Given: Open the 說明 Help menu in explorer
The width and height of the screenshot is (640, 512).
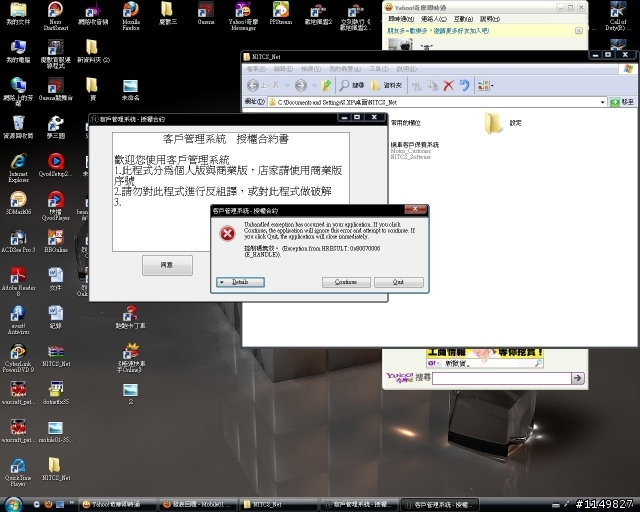Looking at the screenshot, I should tap(407, 69).
